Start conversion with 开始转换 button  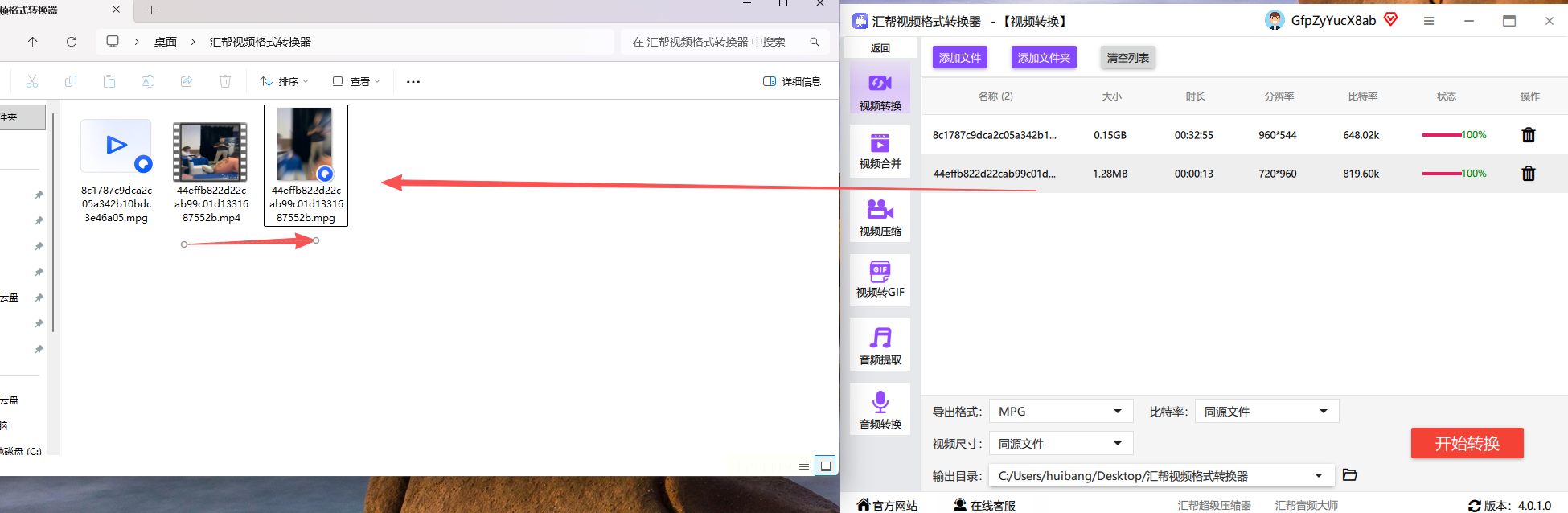click(x=1467, y=443)
